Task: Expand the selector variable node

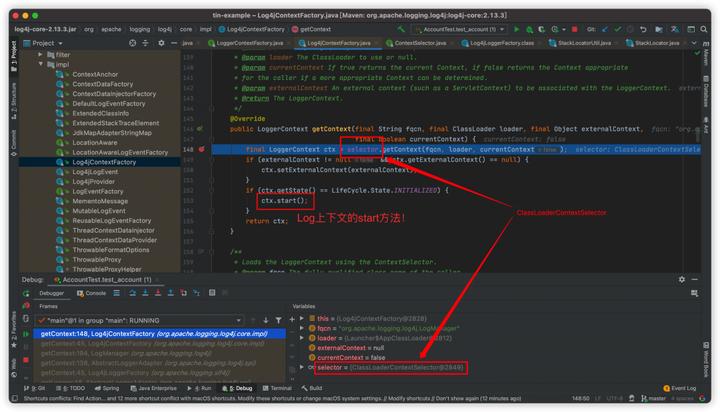Action: [x=302, y=367]
